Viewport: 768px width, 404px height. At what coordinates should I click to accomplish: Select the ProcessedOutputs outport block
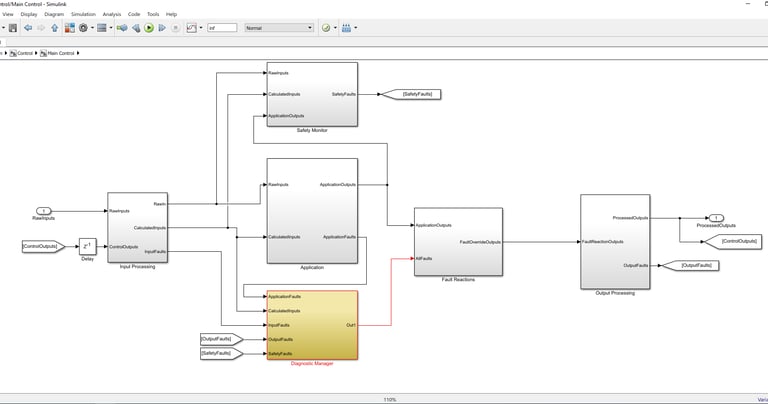[x=716, y=218]
